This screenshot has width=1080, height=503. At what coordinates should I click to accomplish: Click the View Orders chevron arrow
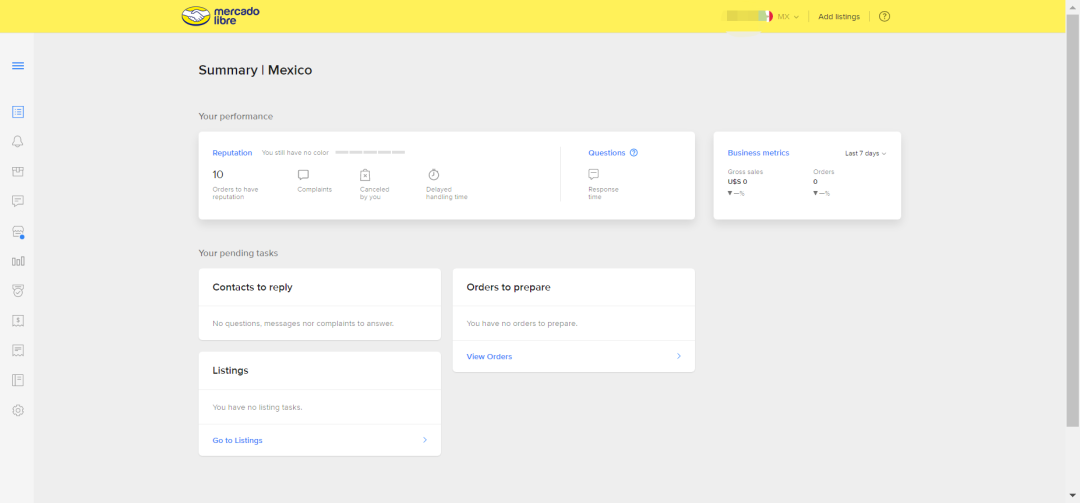tap(678, 356)
